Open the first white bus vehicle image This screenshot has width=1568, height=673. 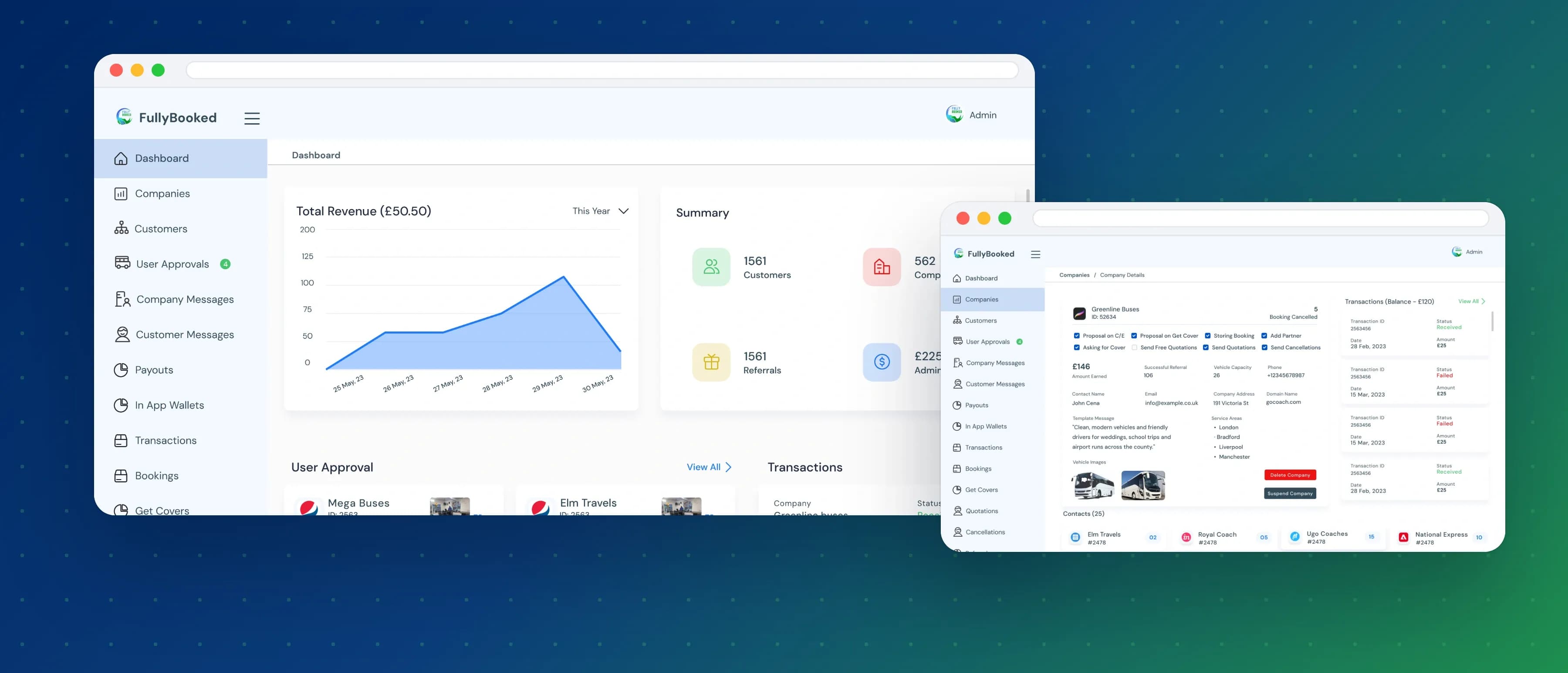(1093, 486)
